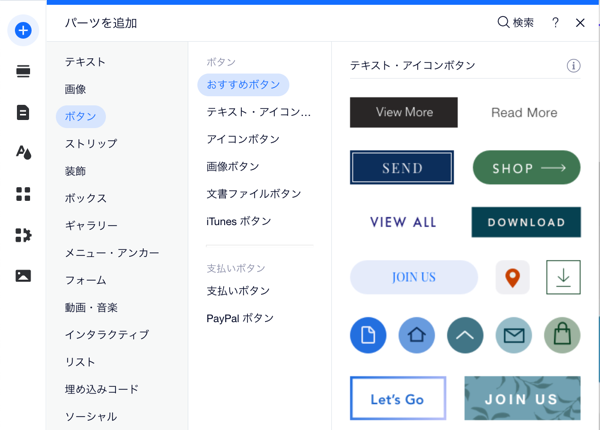Pick the navy SEND button preset
This screenshot has width=600, height=430.
click(x=402, y=168)
